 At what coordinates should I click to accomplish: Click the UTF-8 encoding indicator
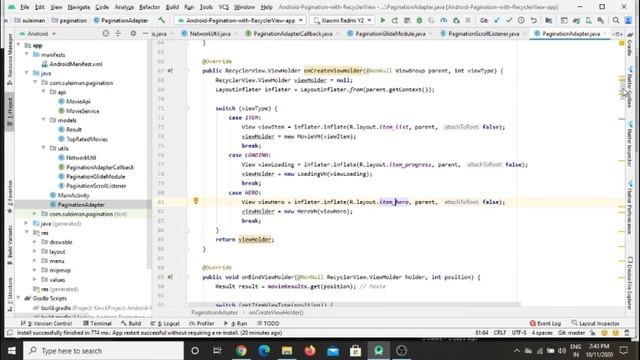pos(519,333)
